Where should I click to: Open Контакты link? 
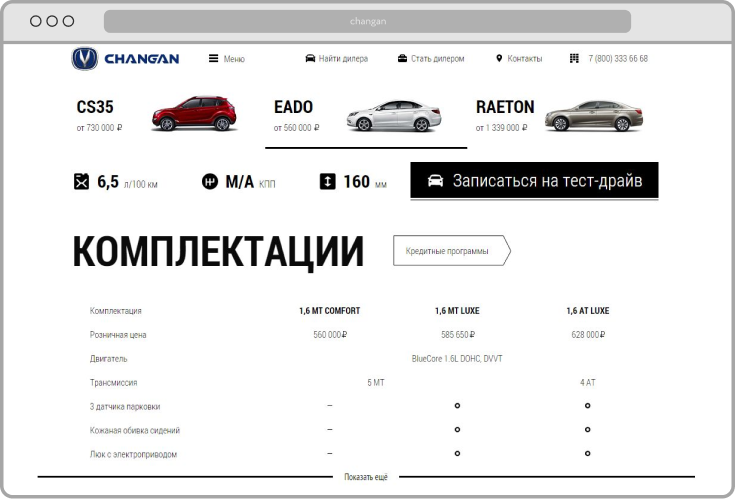(x=525, y=59)
